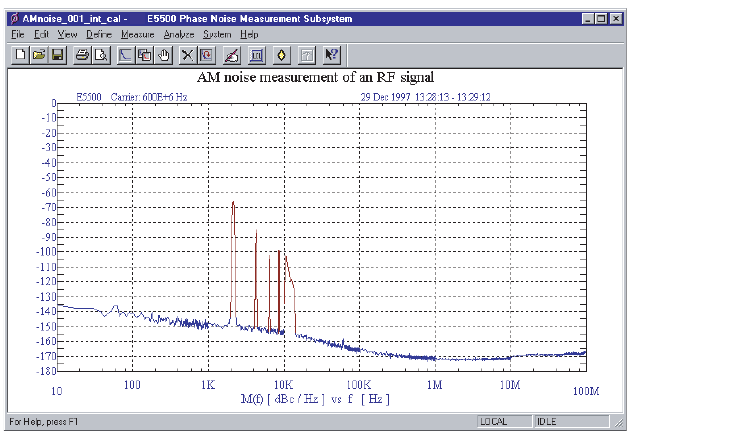Click the diamond-shaped toolbar icon
This screenshot has width=729, height=434.
(282, 55)
